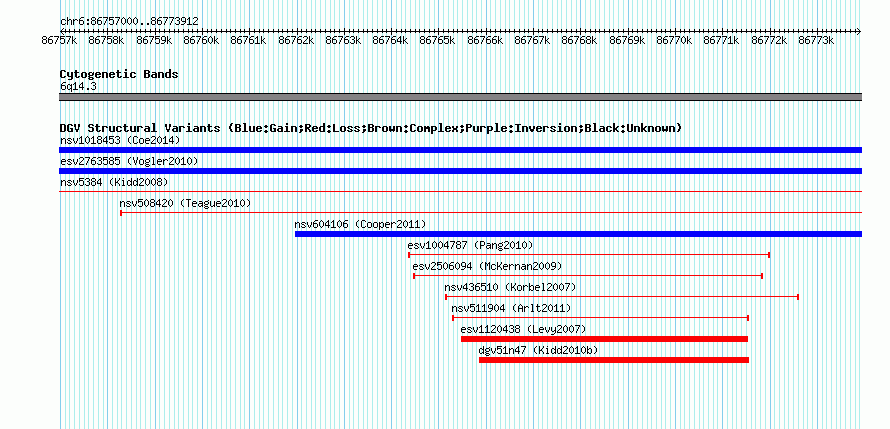890x429 pixels.
Task: Open nsv508420 (Teague2010) variant label
Action: point(185,203)
